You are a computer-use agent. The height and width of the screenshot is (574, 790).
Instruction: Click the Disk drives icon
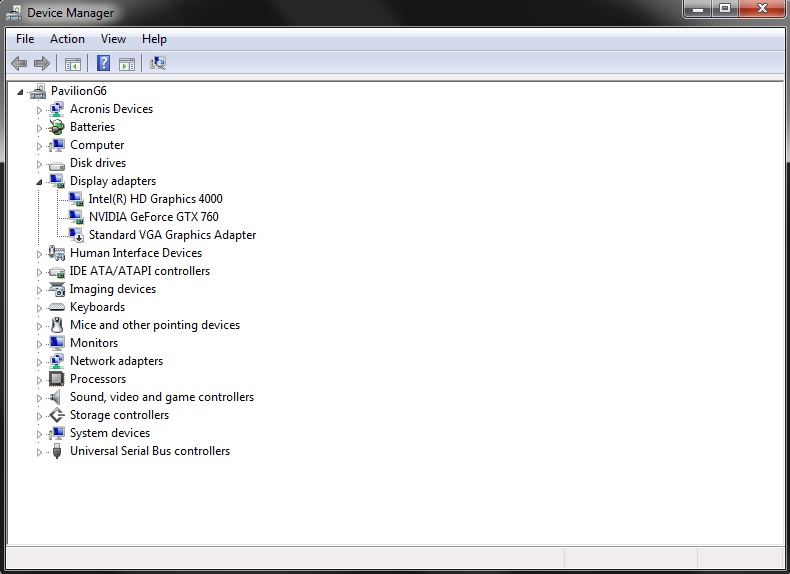(56, 164)
